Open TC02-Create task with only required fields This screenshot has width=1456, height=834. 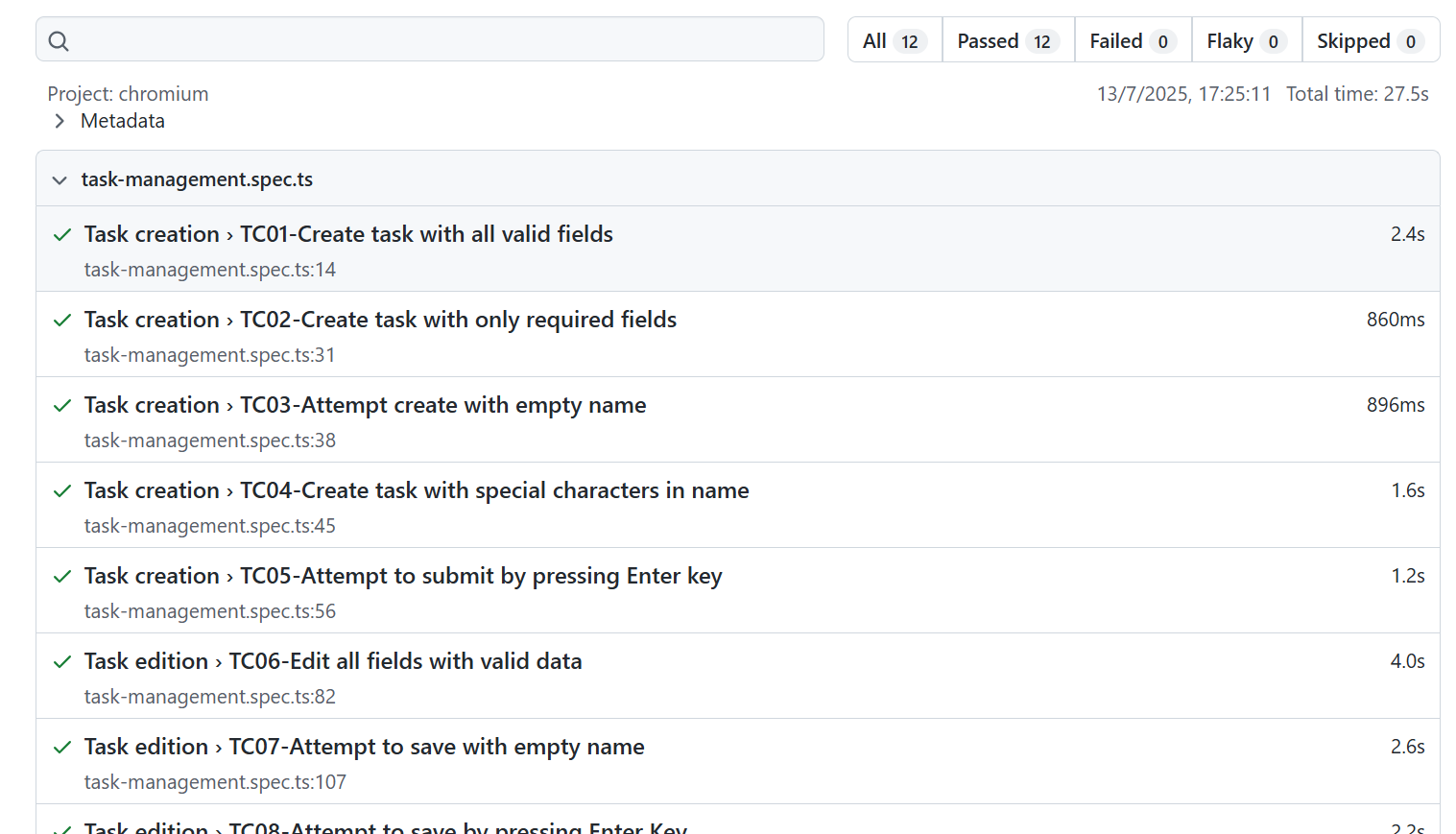(380, 320)
